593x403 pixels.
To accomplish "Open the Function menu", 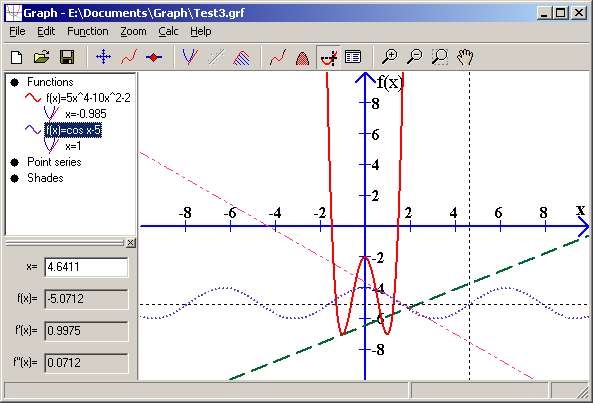I will tap(88, 31).
